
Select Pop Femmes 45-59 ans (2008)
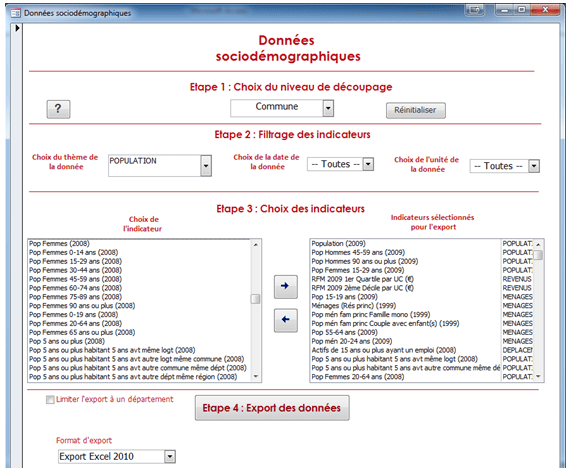click(x=139, y=279)
